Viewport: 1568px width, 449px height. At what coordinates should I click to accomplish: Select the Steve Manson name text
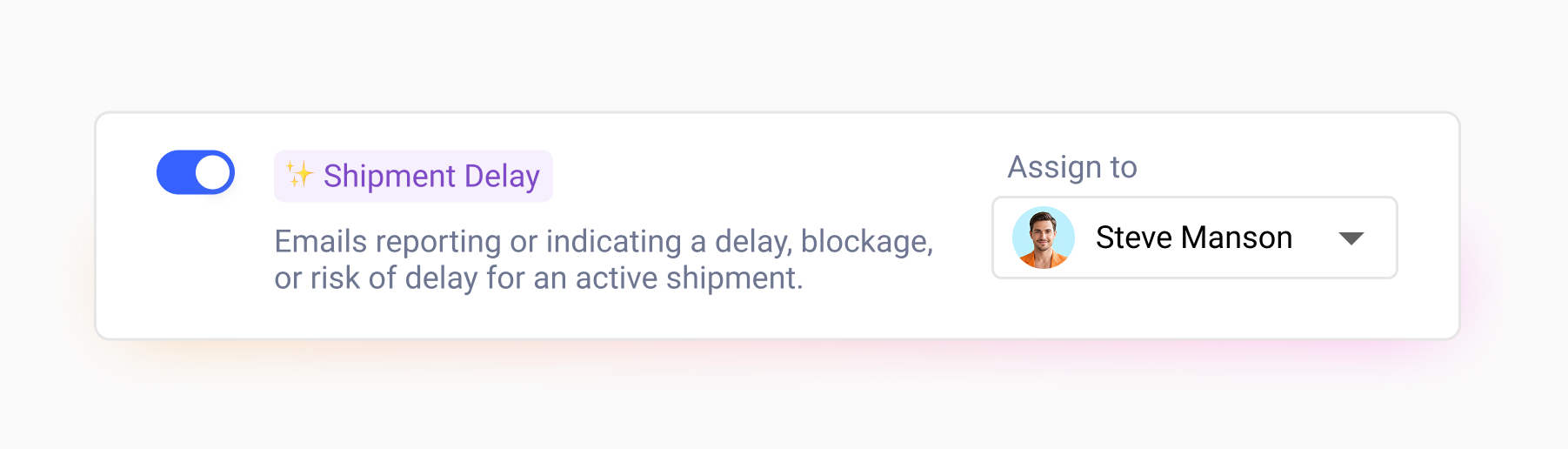1193,238
